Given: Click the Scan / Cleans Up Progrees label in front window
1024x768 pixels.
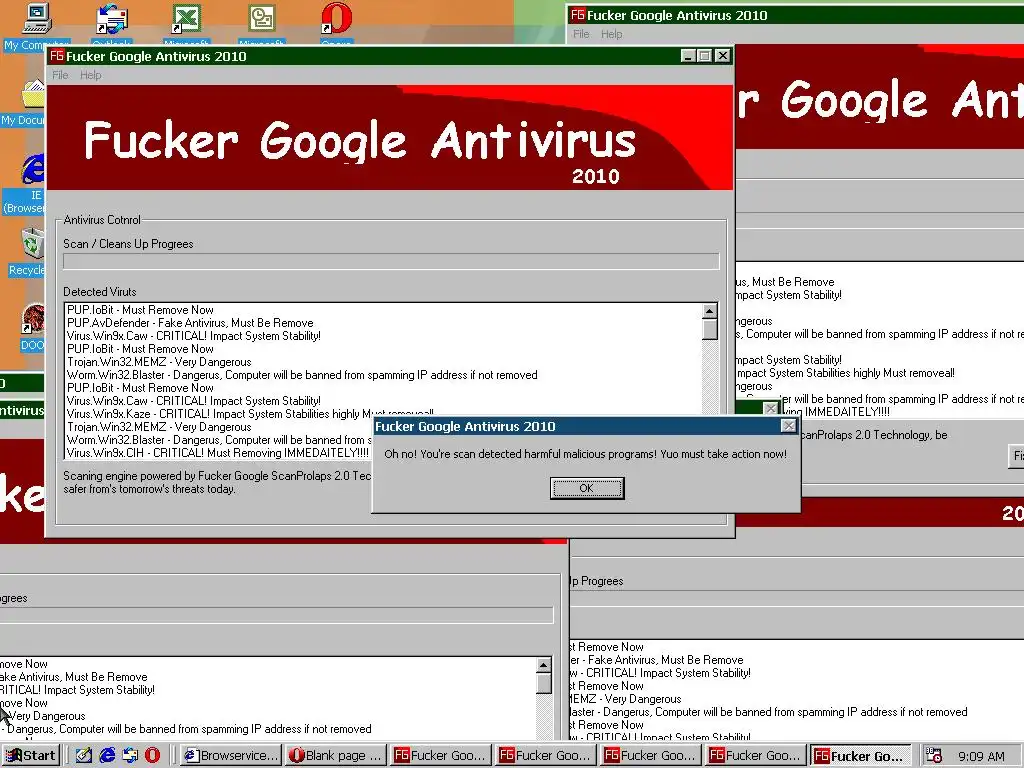Looking at the screenshot, I should [x=128, y=244].
